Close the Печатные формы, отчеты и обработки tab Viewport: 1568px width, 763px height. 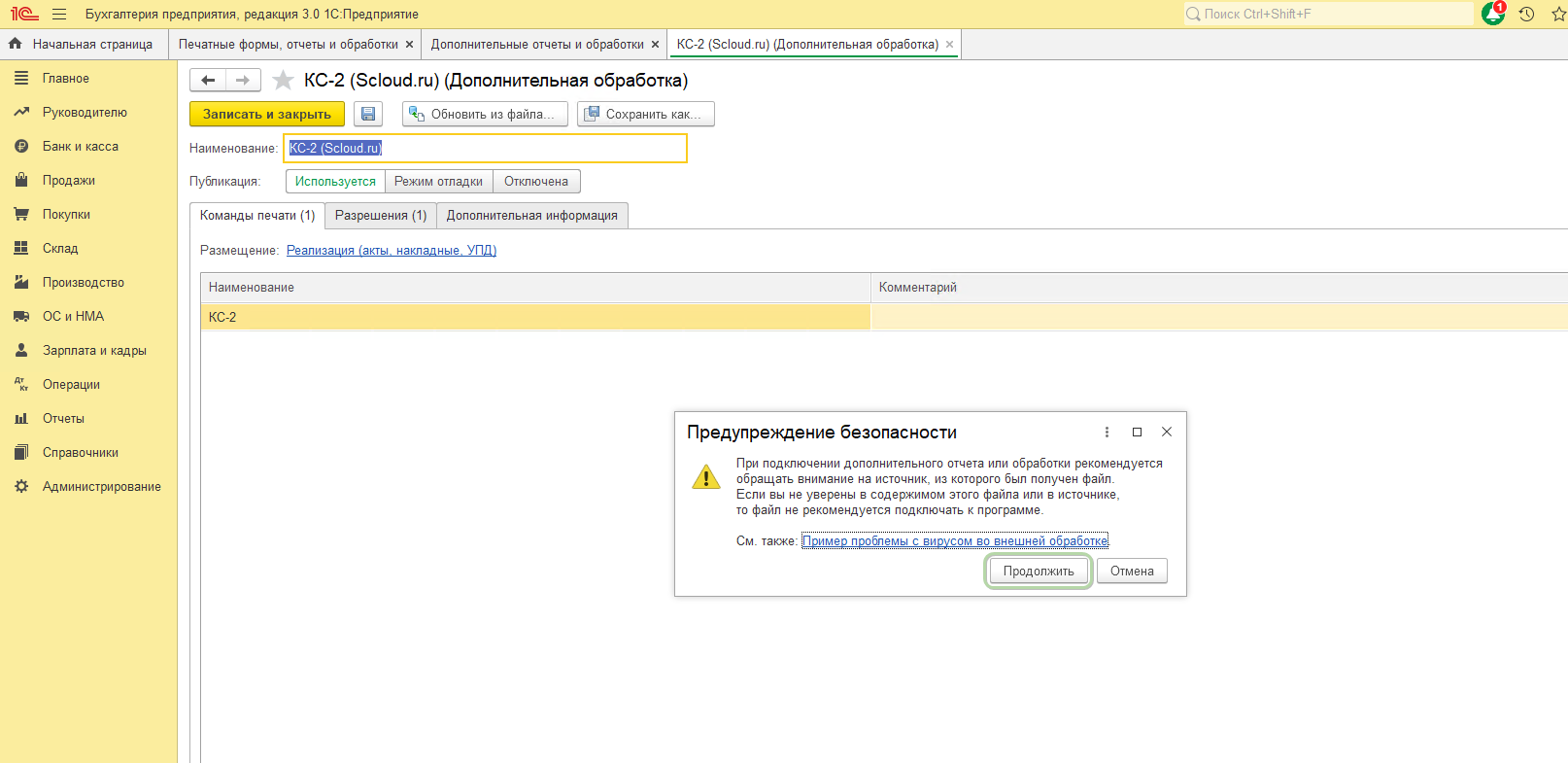[x=409, y=45]
